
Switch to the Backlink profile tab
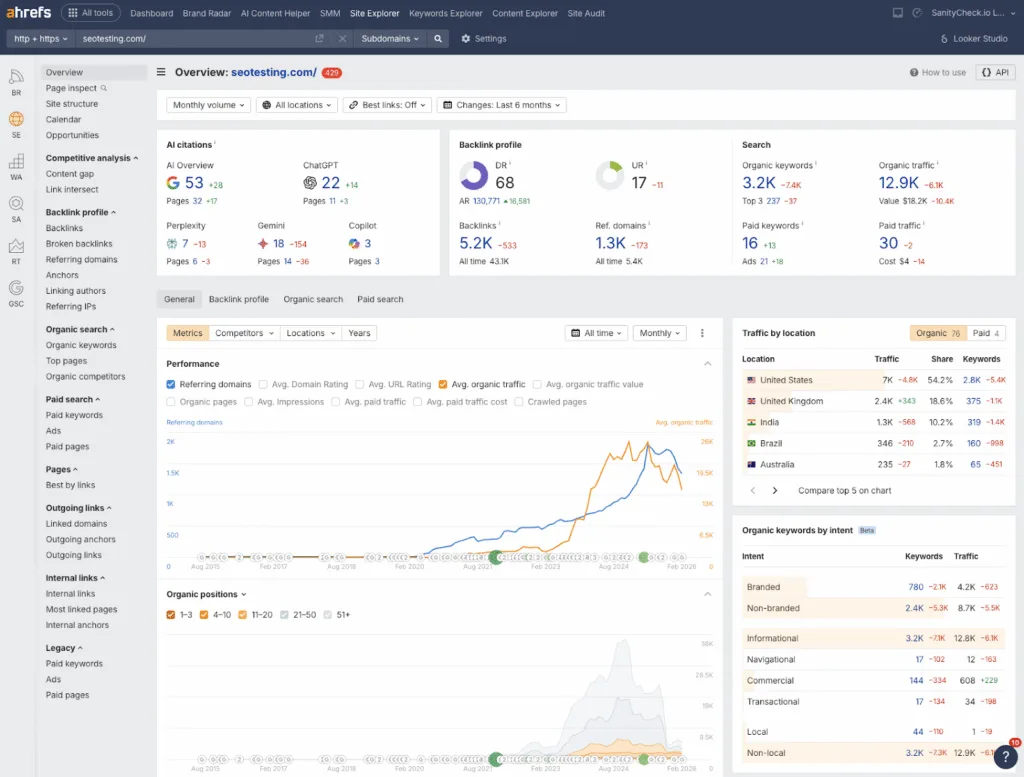click(238, 298)
